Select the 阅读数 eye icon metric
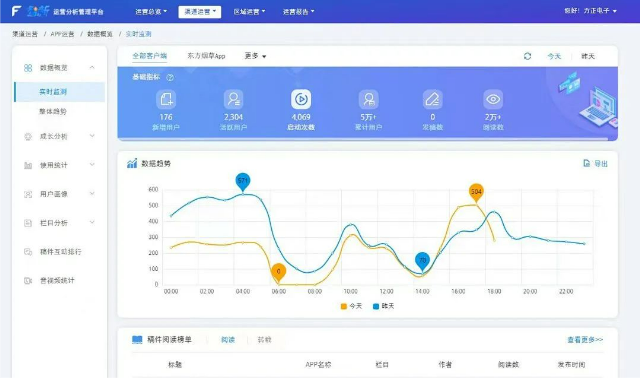 493,99
